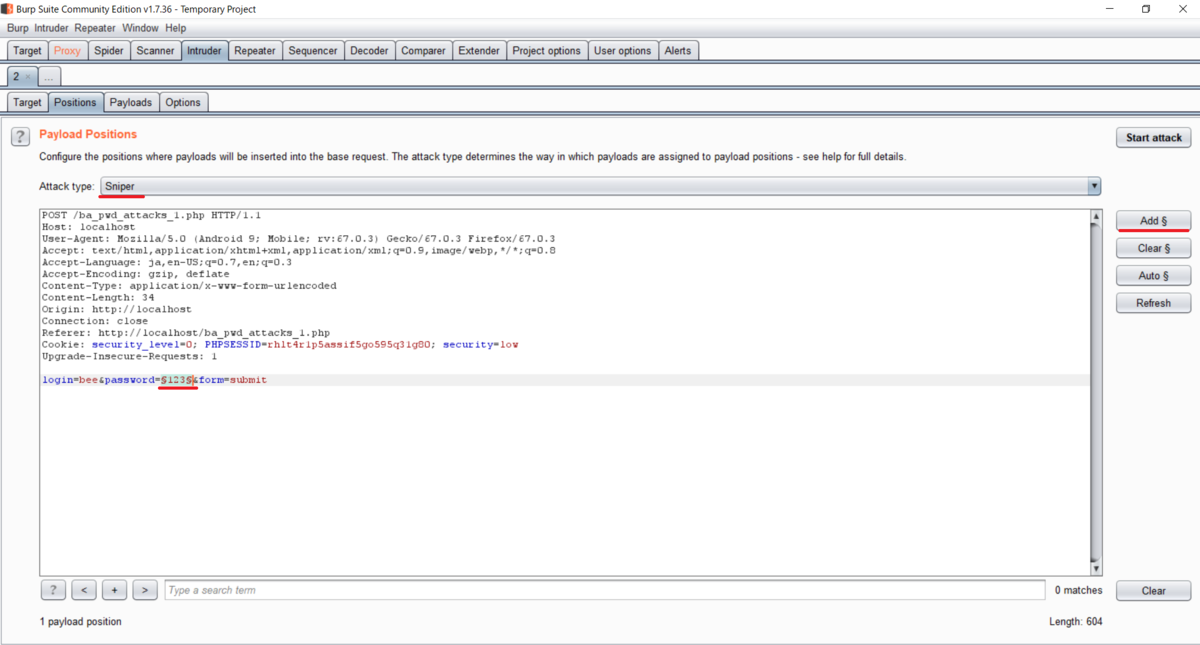Image resolution: width=1200 pixels, height=645 pixels.
Task: Switch to the Sequencer tab
Action: pyautogui.click(x=314, y=50)
